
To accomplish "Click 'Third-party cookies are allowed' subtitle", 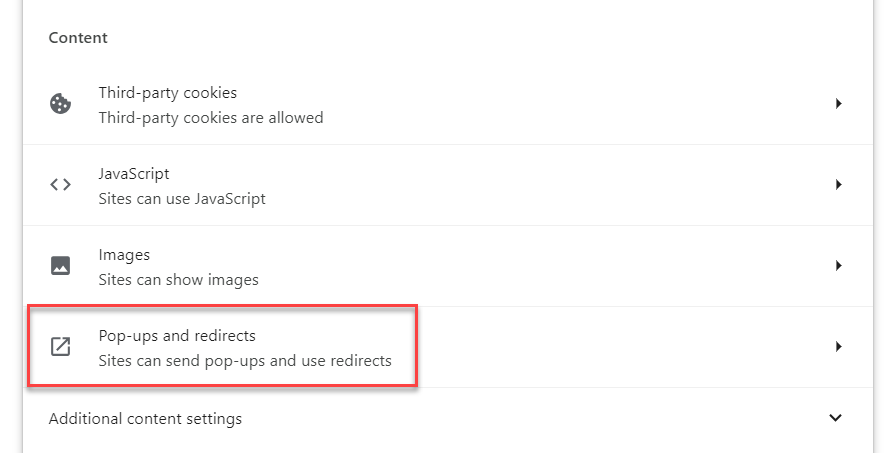I will tap(210, 117).
